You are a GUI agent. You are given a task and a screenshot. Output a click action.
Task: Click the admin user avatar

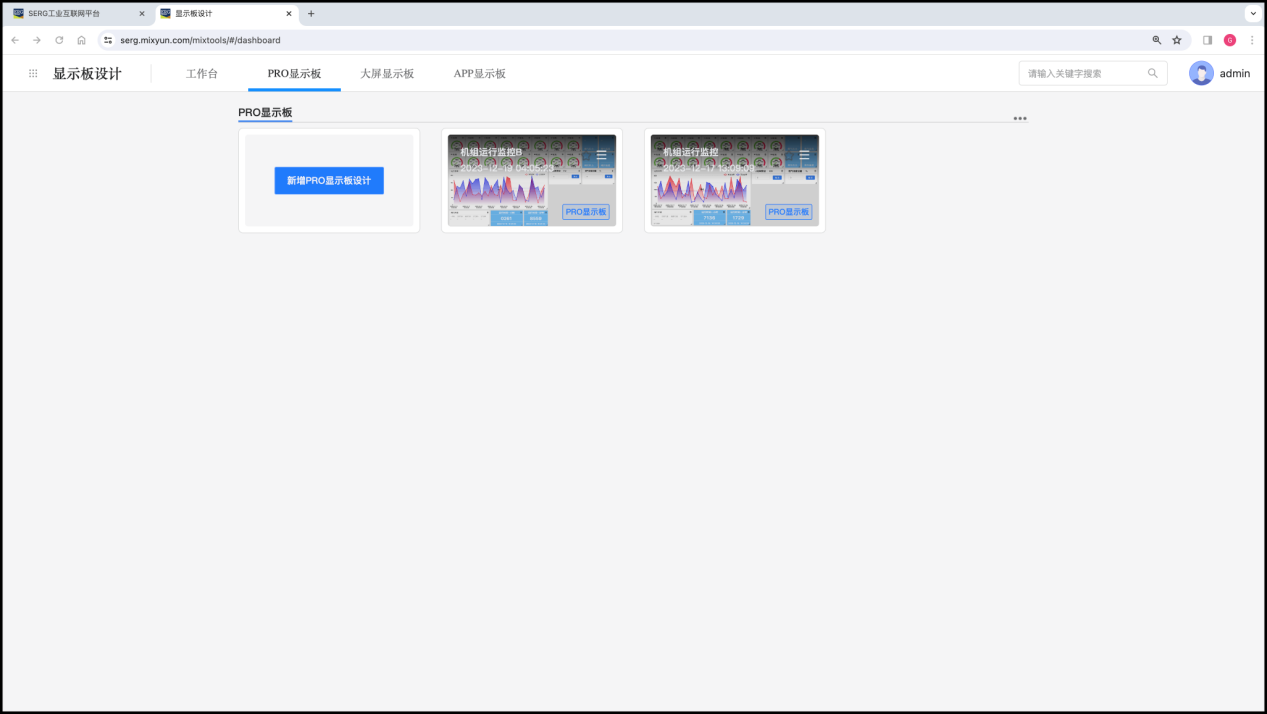1201,73
